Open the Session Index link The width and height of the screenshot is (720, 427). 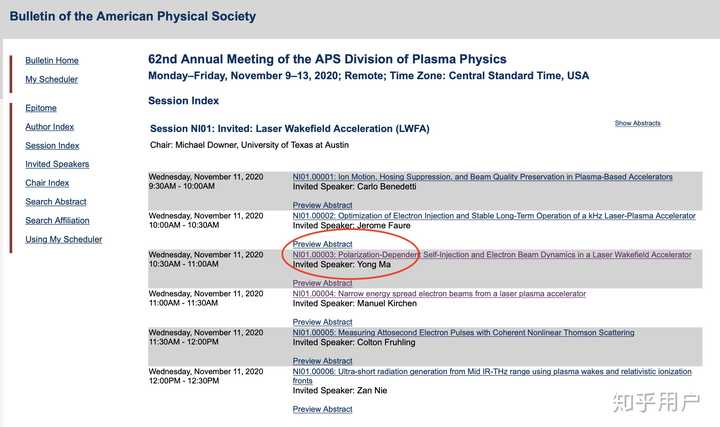[52, 146]
